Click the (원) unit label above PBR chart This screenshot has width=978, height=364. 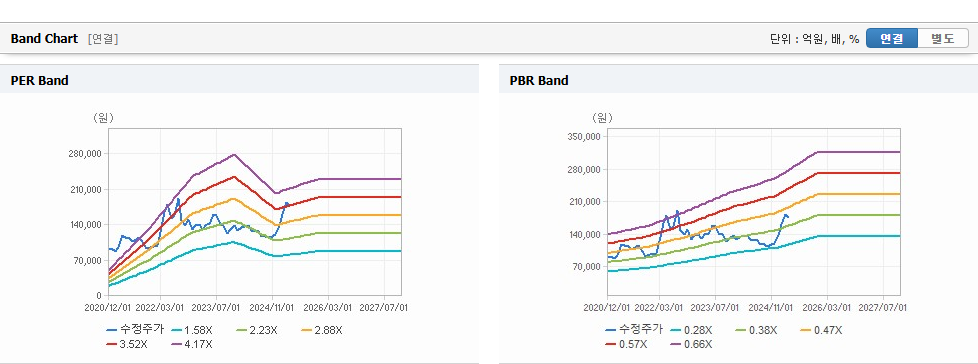tap(603, 117)
